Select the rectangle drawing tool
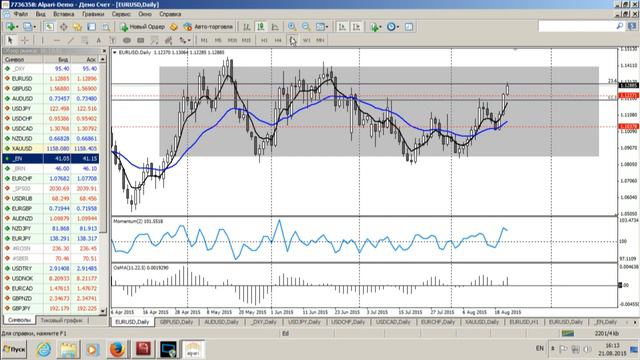640x360 pixels. pos(141,40)
